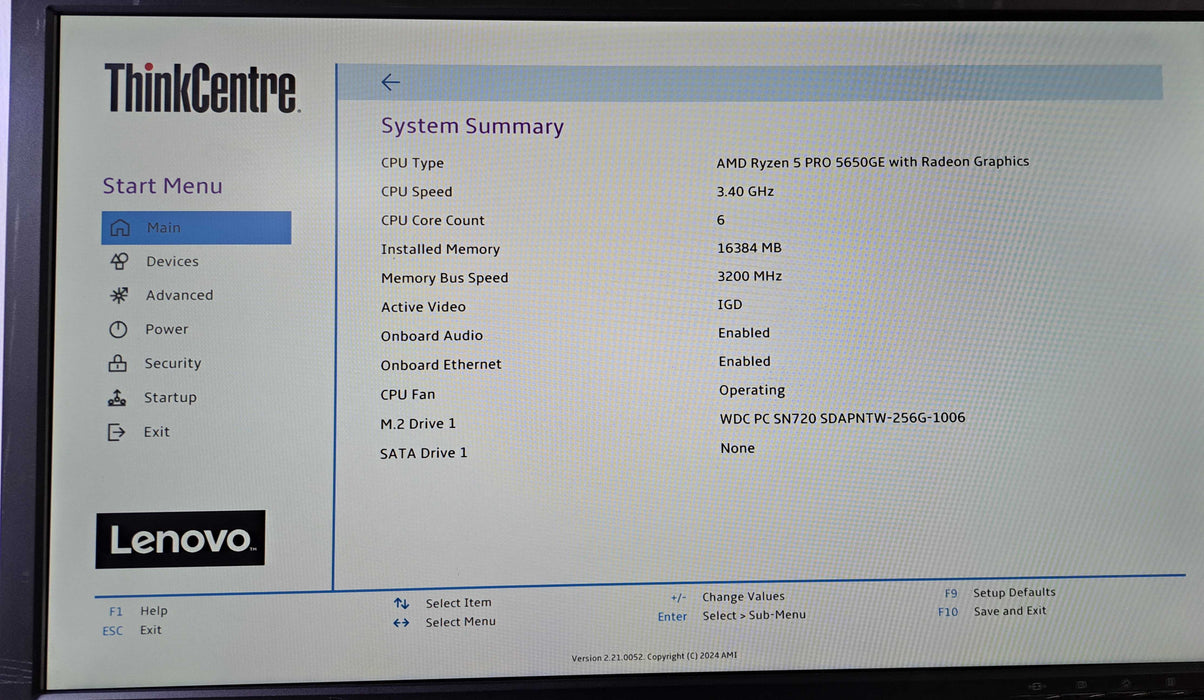The width and height of the screenshot is (1204, 700).
Task: Click the Devices shapes icon
Action: 119,261
